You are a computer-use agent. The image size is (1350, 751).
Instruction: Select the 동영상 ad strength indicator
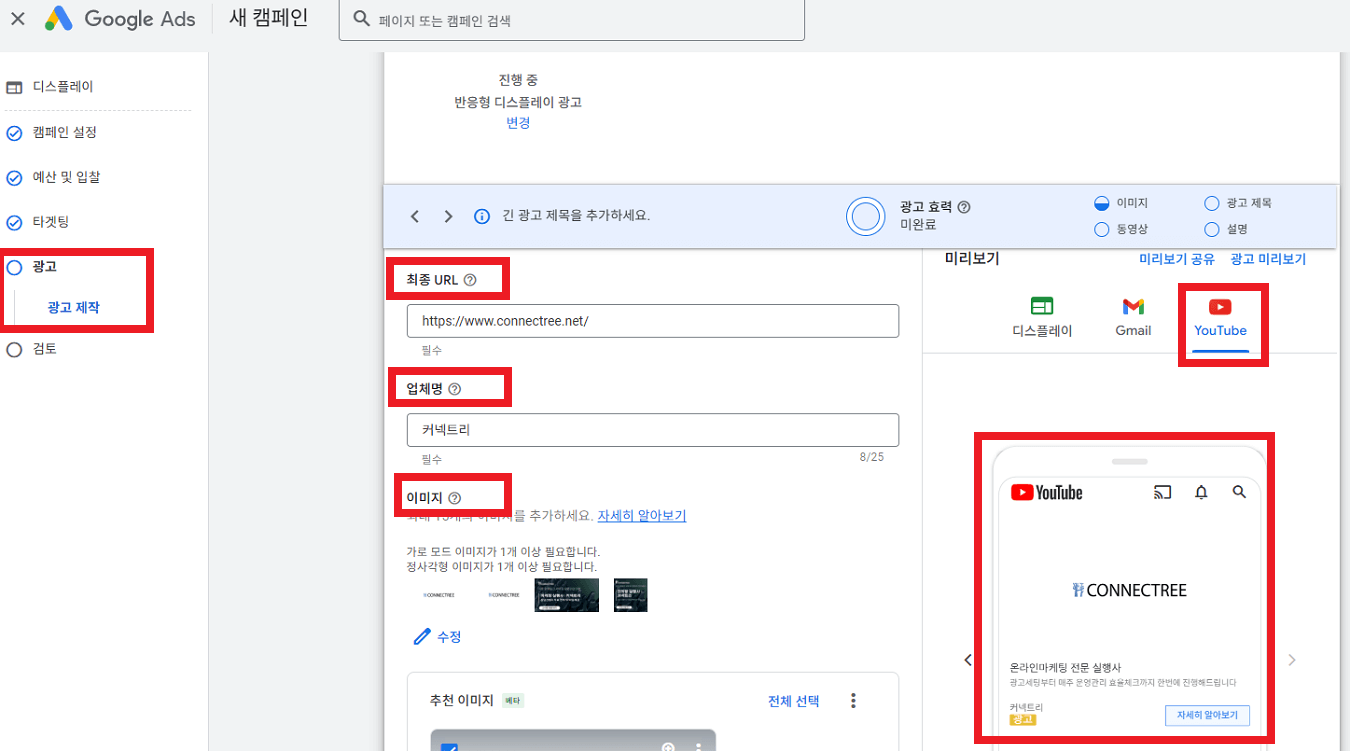1121,229
